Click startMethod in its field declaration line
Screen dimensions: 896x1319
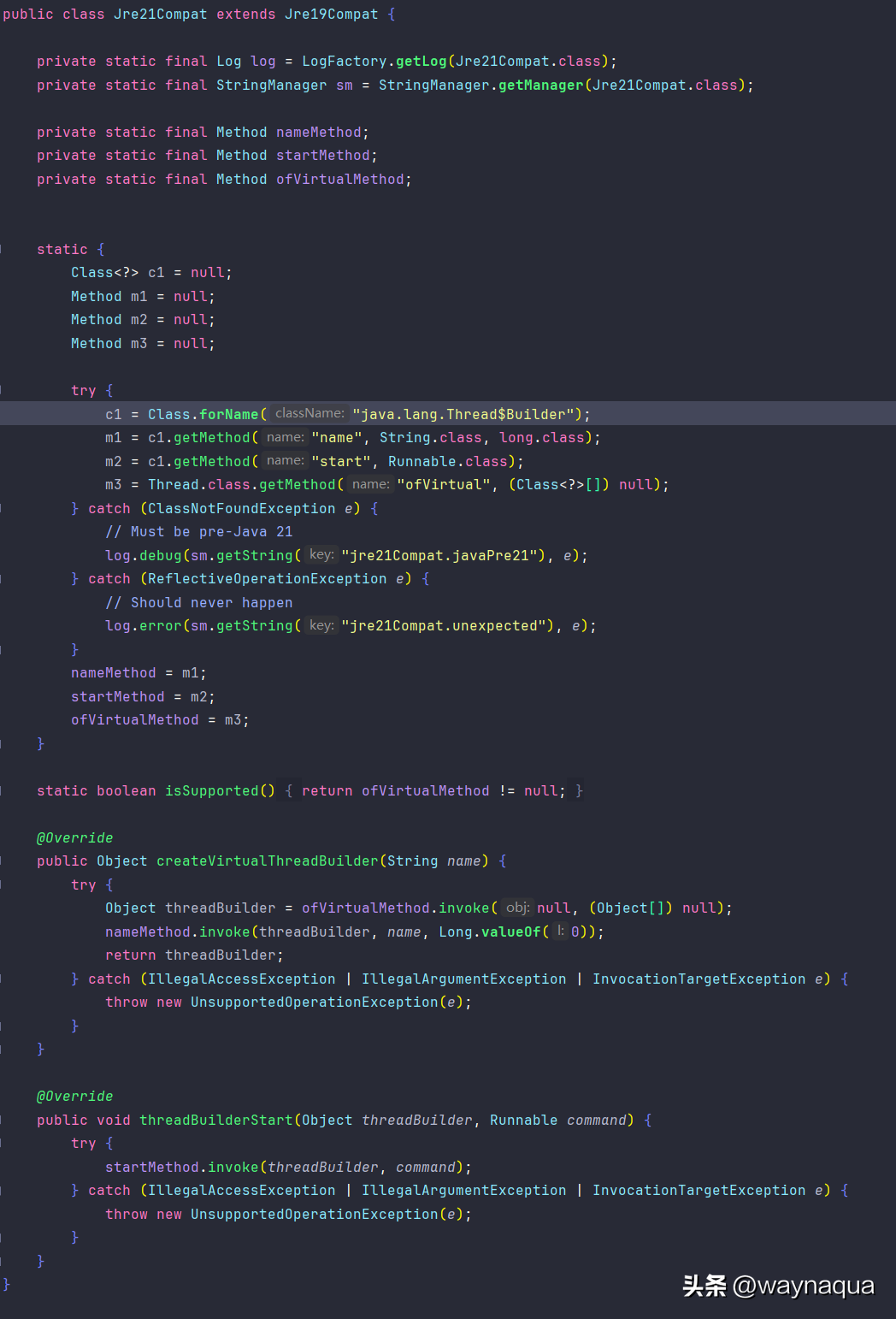(x=323, y=156)
